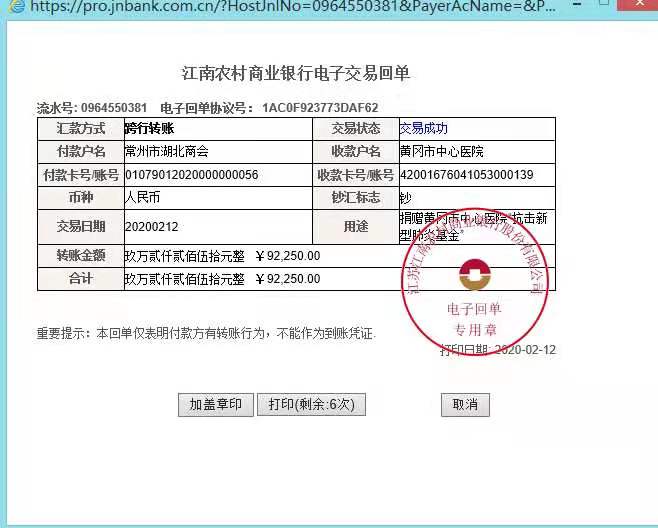Click the 钞汇标志 label cell
The width and height of the screenshot is (658, 528).
[x=356, y=198]
